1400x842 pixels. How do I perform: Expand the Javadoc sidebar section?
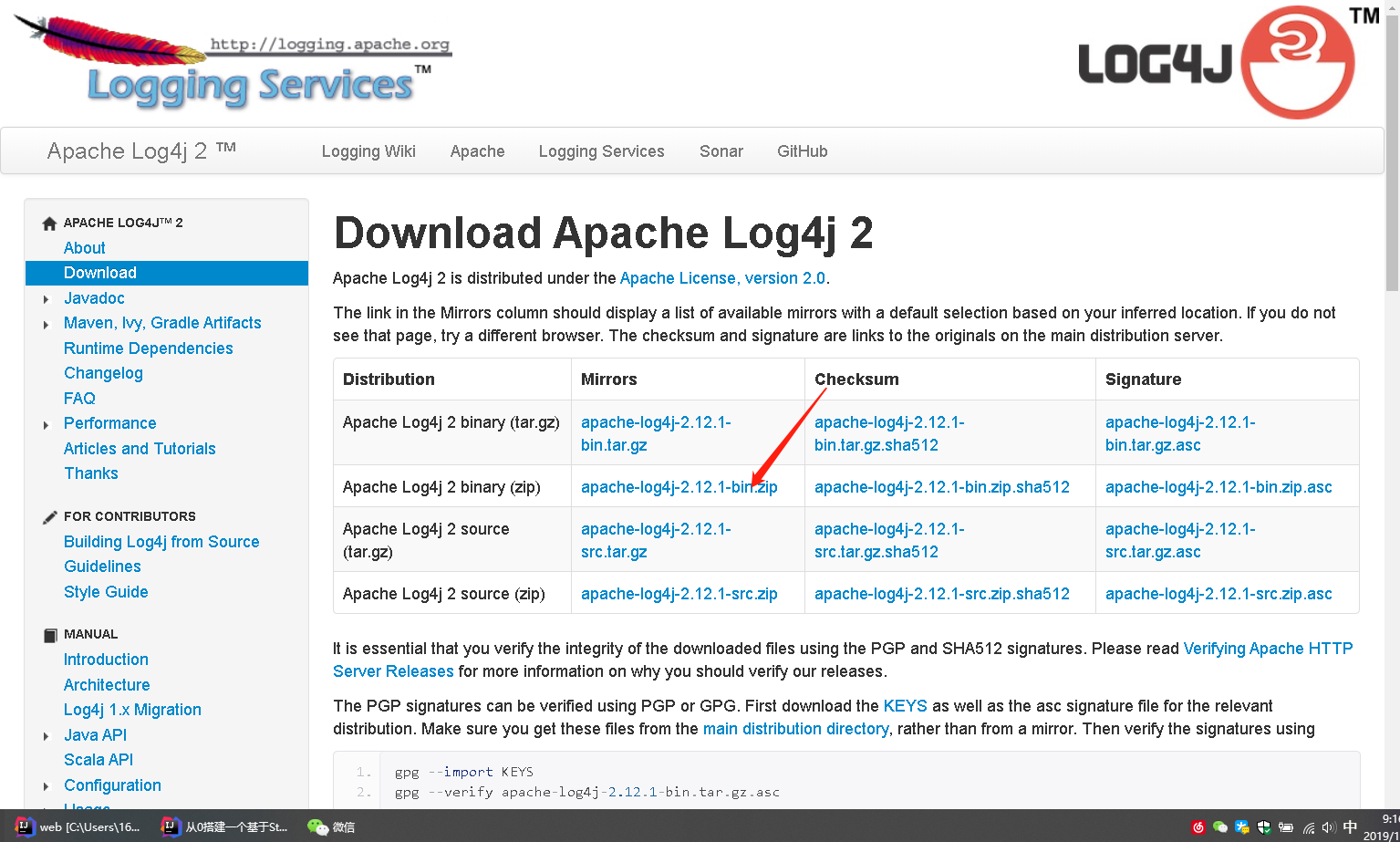[x=47, y=299]
